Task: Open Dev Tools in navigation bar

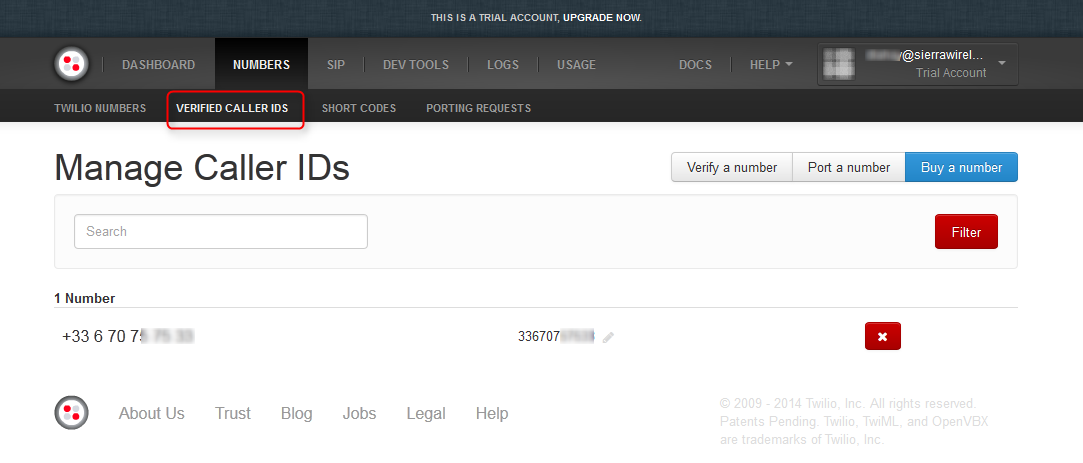Action: point(416,65)
